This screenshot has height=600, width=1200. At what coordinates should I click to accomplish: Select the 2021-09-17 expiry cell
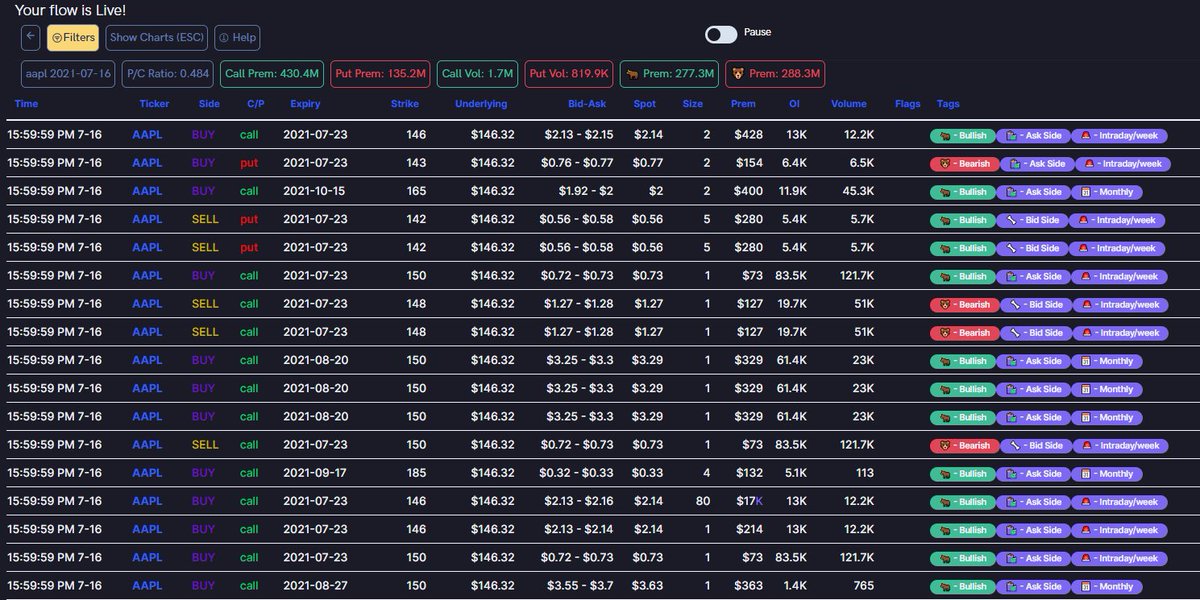tap(316, 473)
